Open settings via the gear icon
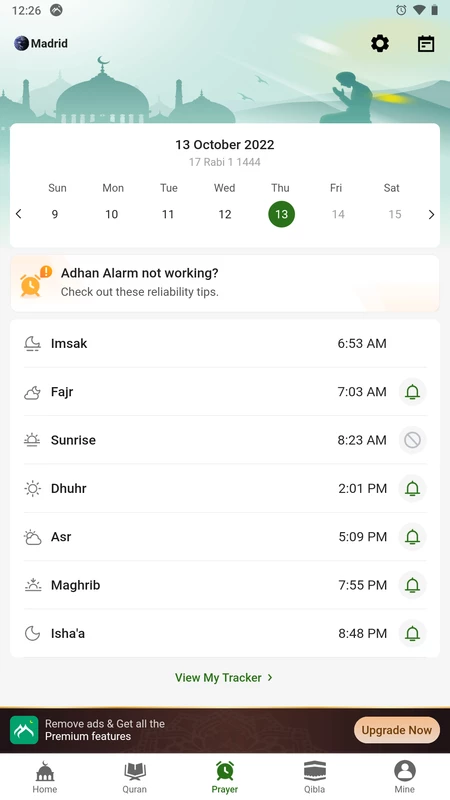 pos(380,44)
